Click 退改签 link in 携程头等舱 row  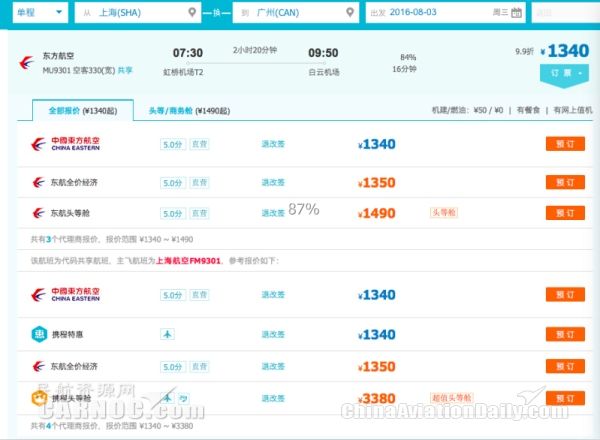pos(273,398)
